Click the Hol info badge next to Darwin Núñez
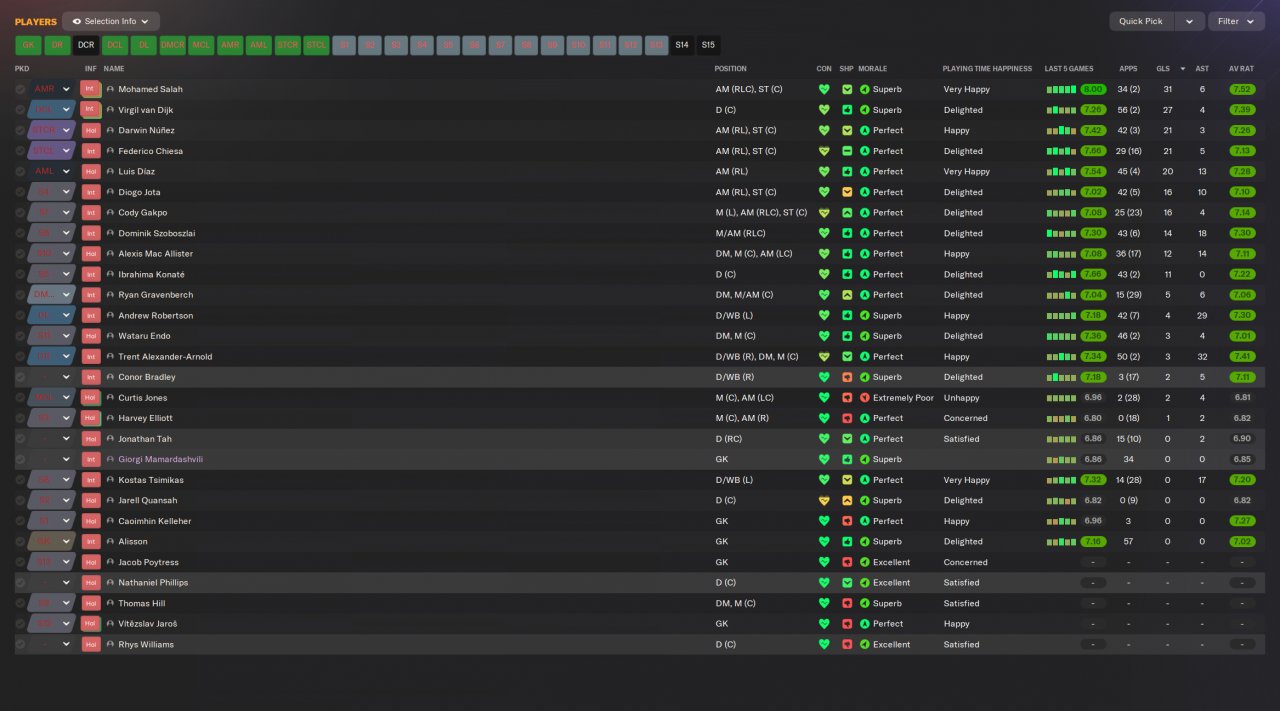This screenshot has width=1280, height=711. [91, 130]
